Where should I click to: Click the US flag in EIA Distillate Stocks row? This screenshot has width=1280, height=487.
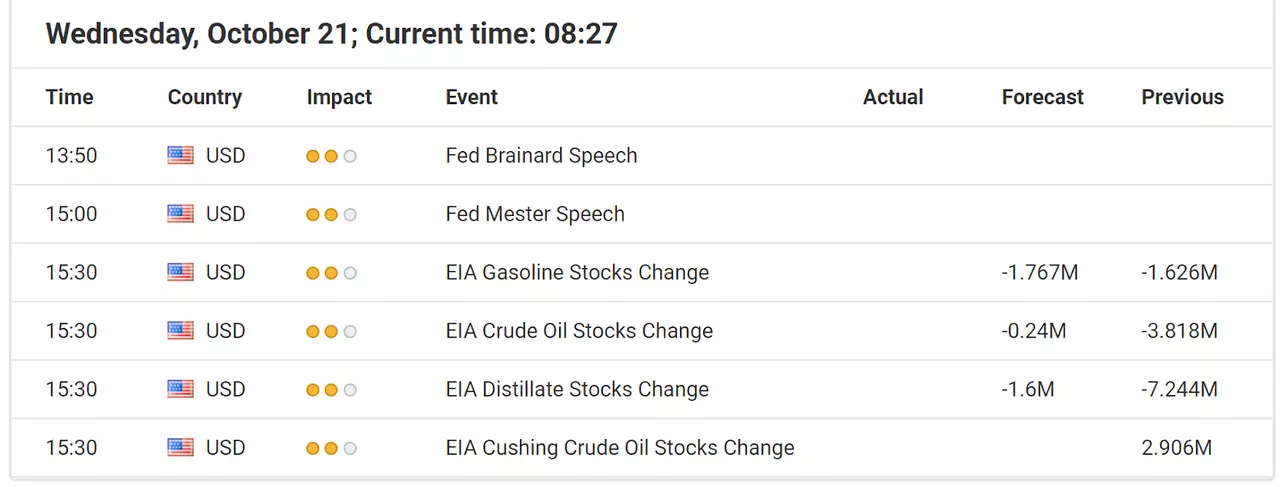click(180, 389)
